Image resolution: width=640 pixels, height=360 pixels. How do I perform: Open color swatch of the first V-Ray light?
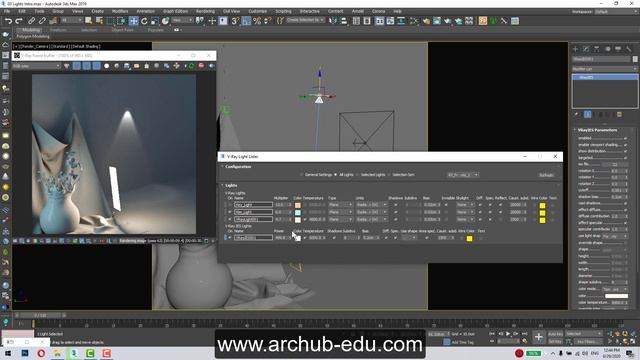298,205
